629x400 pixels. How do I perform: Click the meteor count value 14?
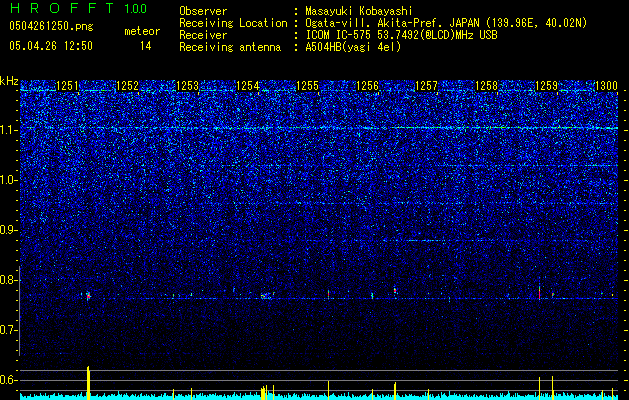145,46
